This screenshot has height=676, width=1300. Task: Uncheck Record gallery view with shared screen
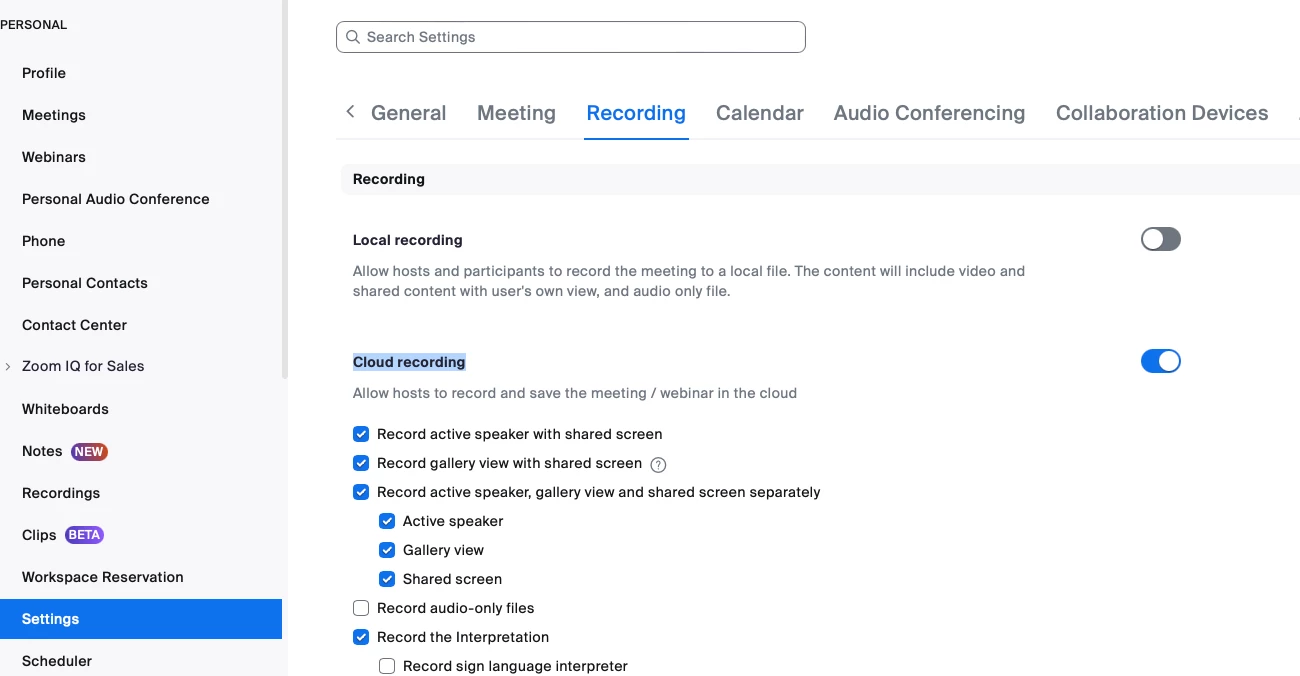(x=361, y=463)
